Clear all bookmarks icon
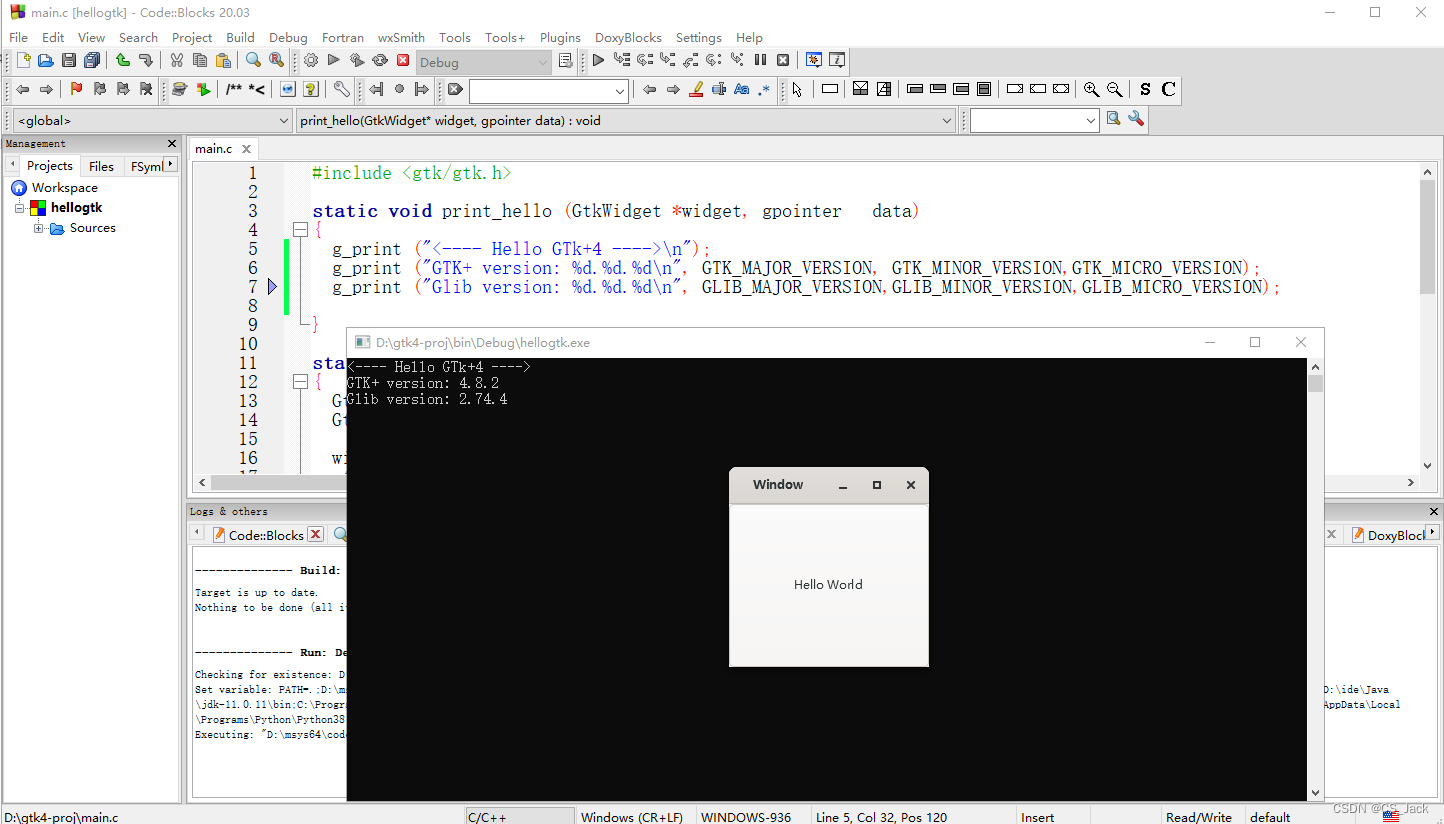 146,89
